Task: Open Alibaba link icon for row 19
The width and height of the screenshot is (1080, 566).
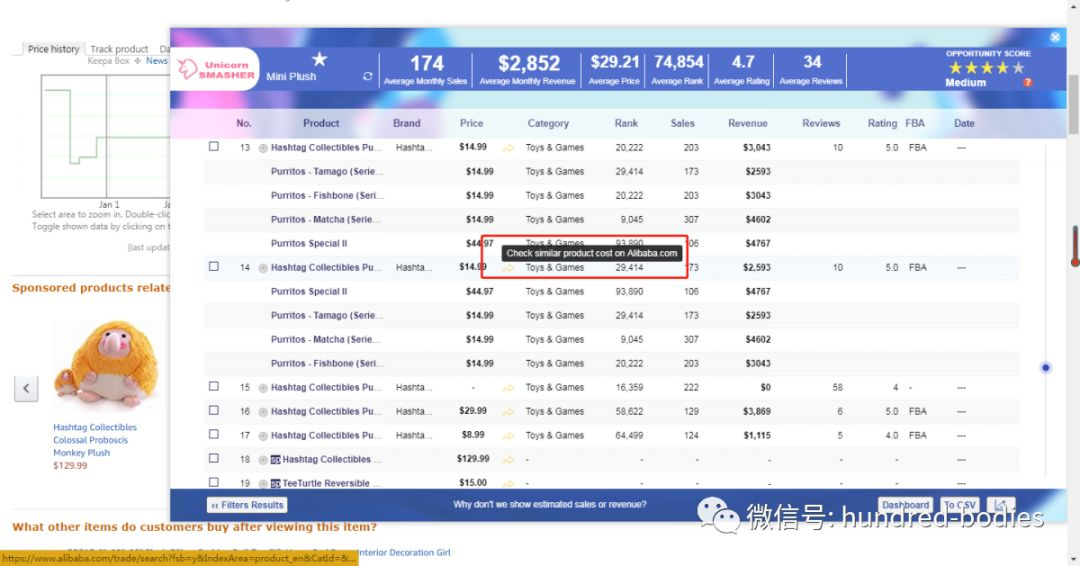Action: (x=508, y=483)
